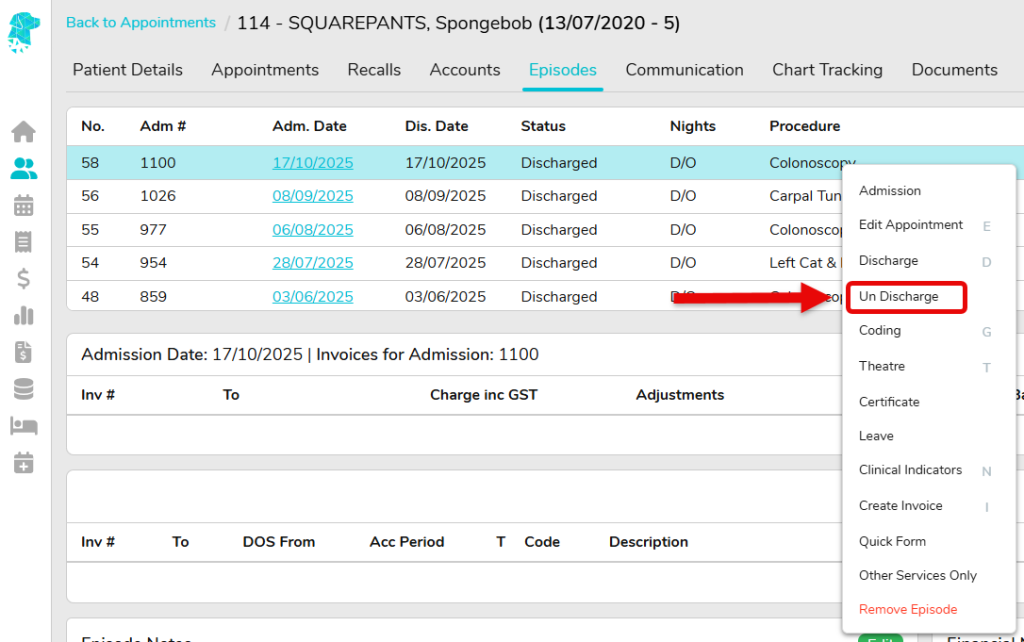Open the Patients people icon in the sidebar
Image resolution: width=1024 pixels, height=642 pixels.
(x=23, y=169)
